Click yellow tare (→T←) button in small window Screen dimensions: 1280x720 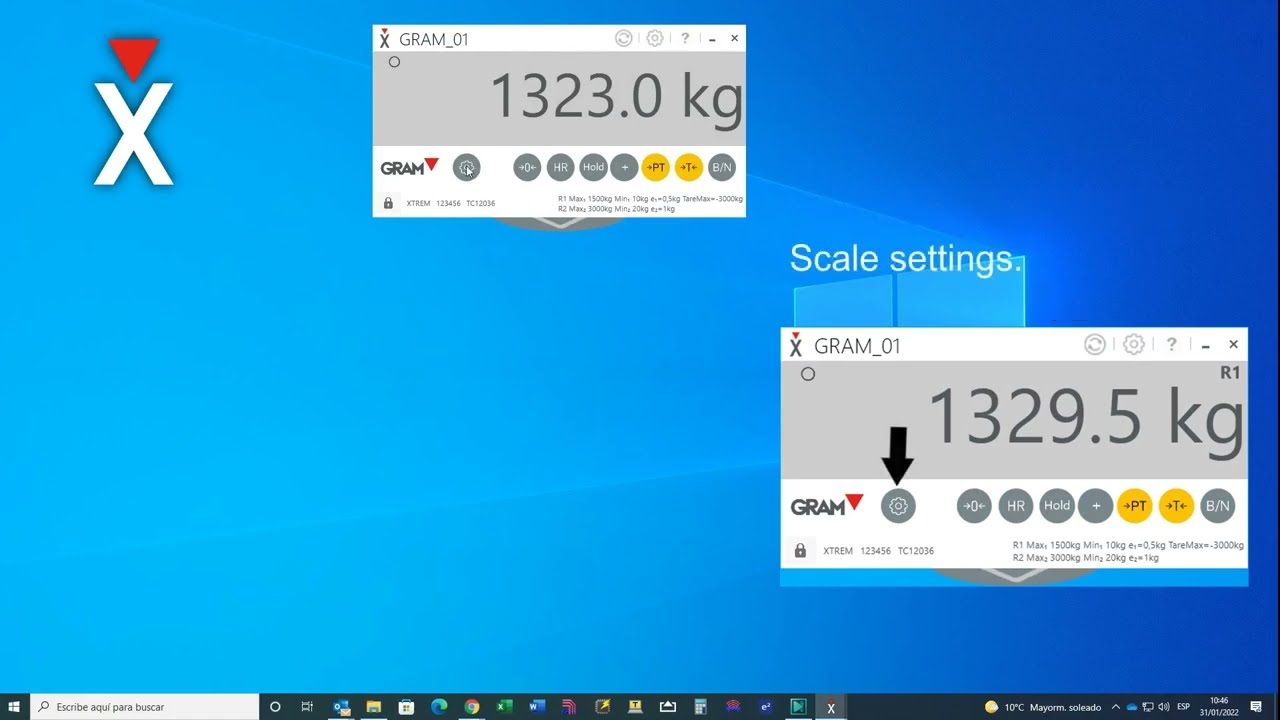pyautogui.click(x=689, y=168)
